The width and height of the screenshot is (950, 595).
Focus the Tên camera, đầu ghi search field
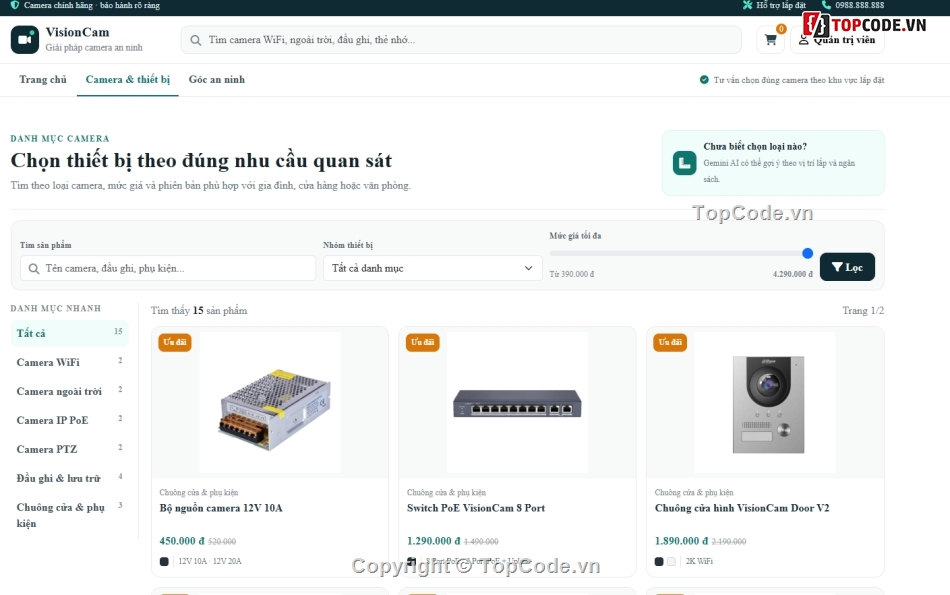[x=168, y=268]
